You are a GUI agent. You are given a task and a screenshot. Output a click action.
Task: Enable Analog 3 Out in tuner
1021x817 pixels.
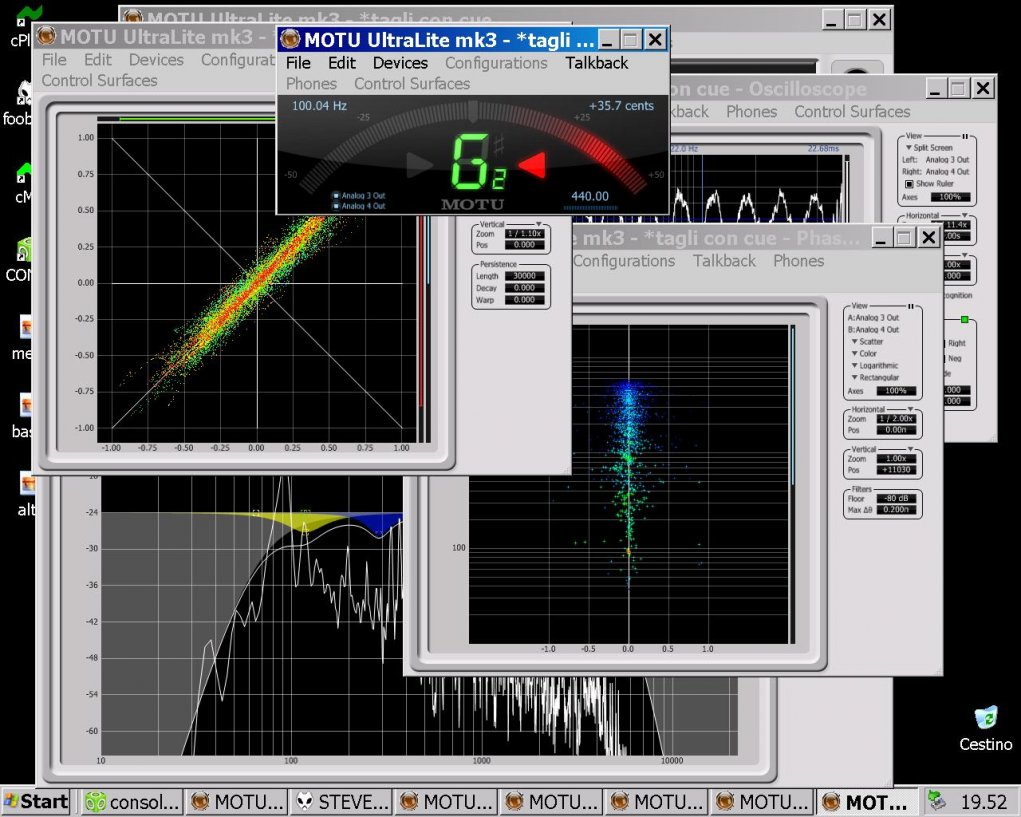point(336,195)
